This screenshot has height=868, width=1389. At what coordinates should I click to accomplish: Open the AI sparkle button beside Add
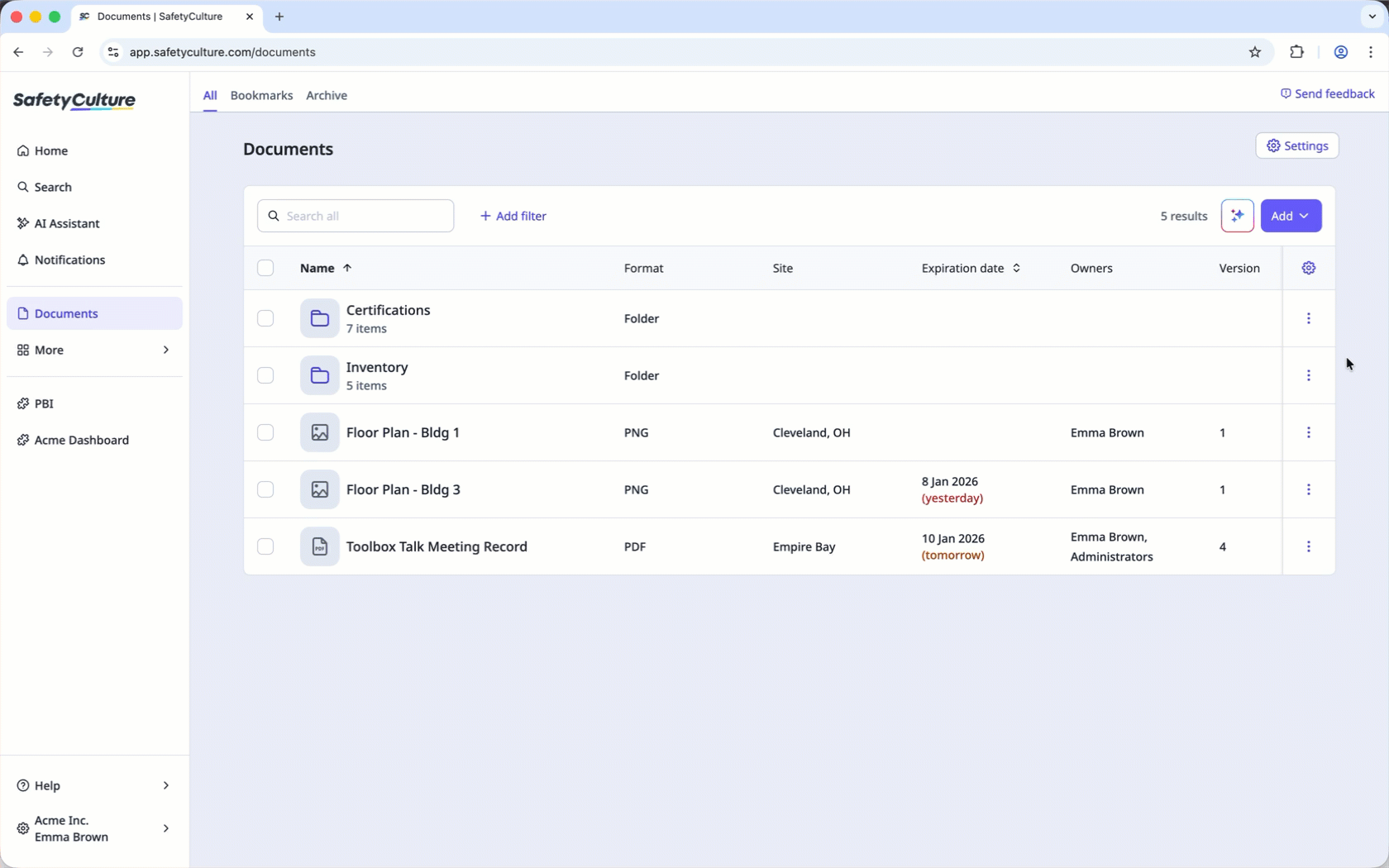[x=1237, y=216]
